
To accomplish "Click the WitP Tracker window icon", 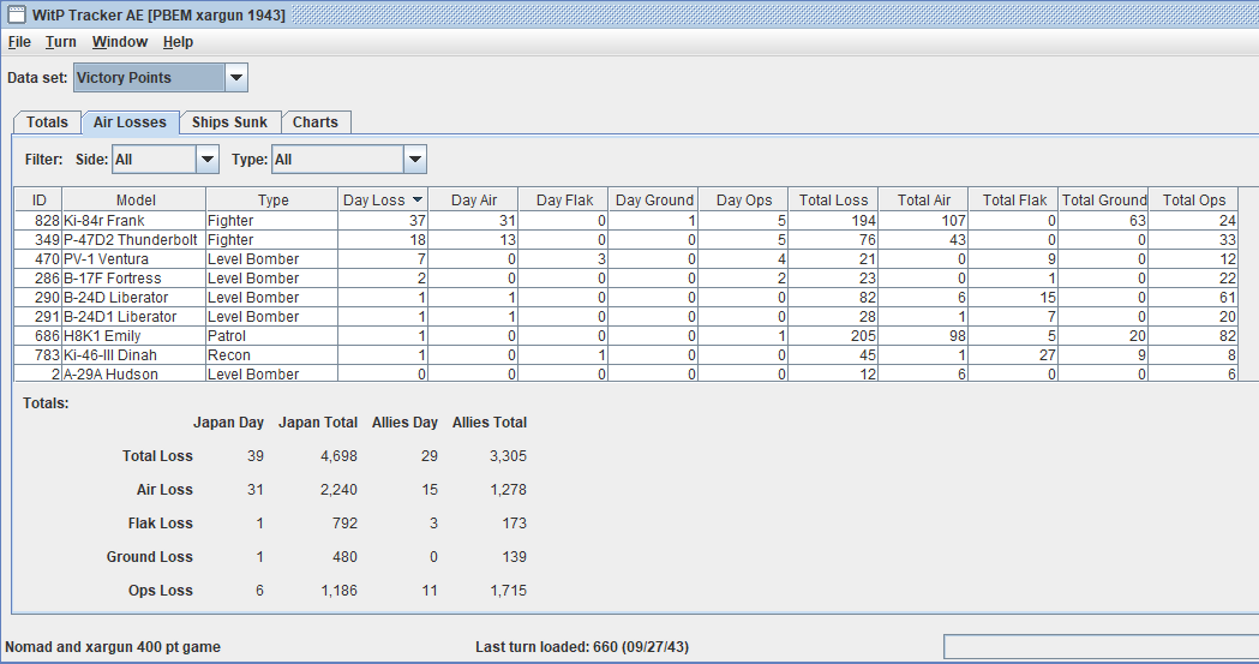I will [16, 15].
